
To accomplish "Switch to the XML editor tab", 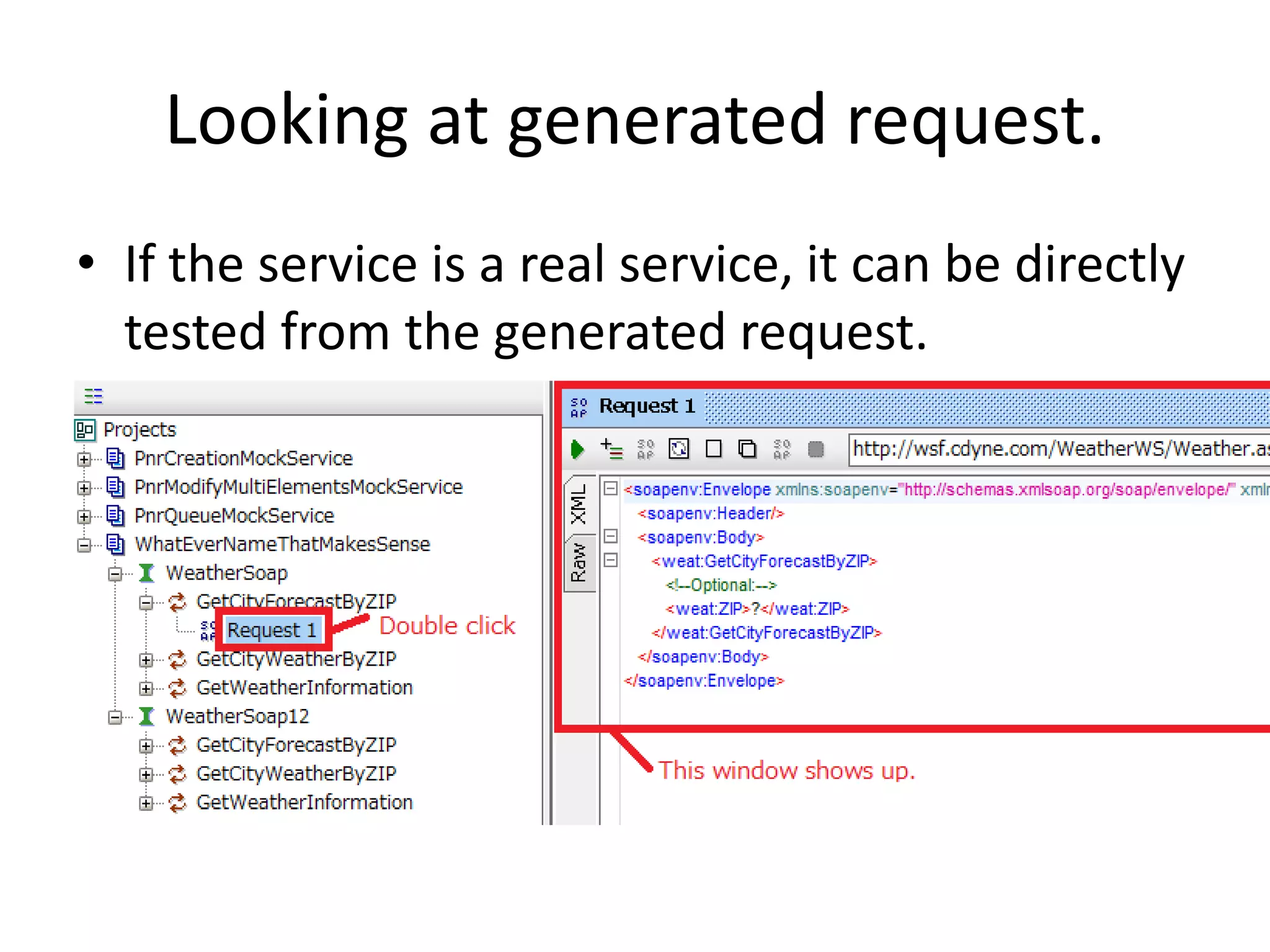I will point(580,506).
